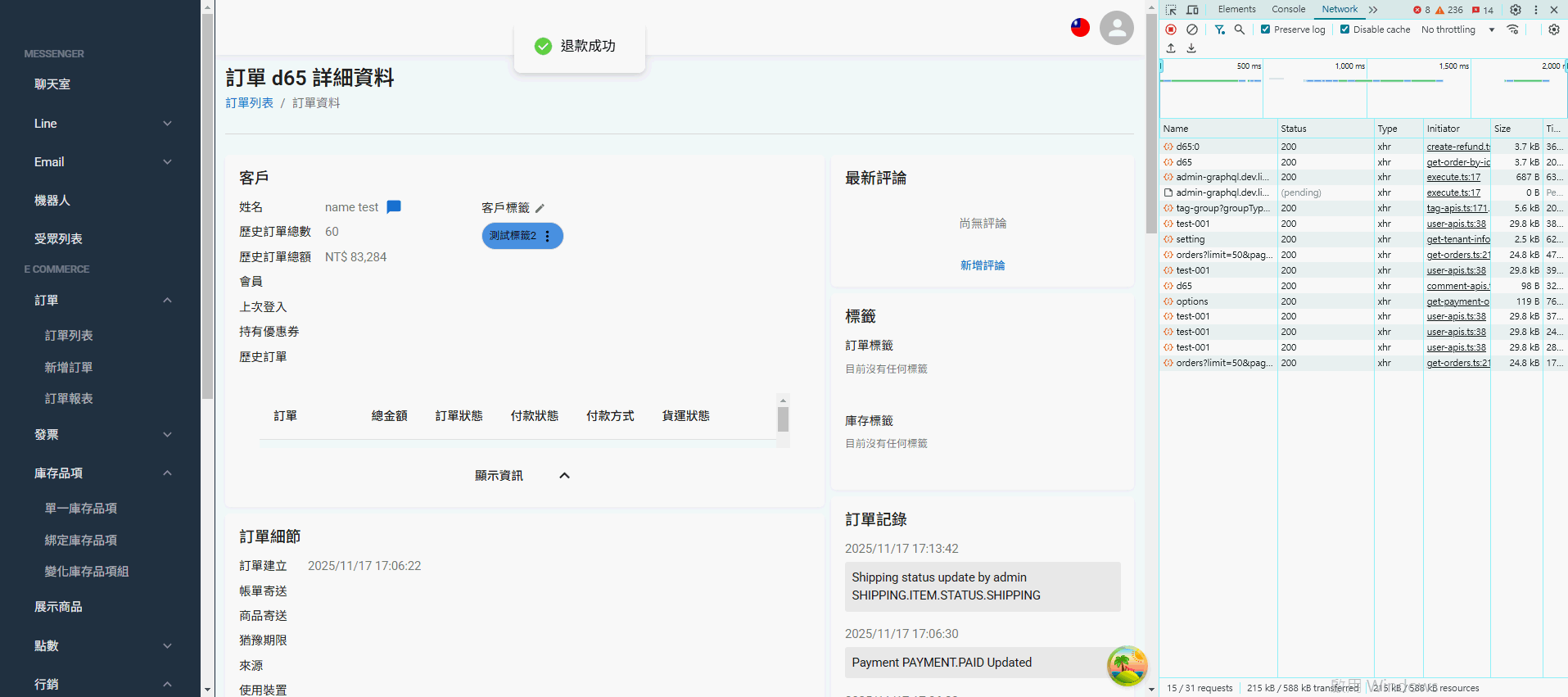Select the inspect element picker icon
Viewport: 1568px width, 697px height.
(1171, 10)
